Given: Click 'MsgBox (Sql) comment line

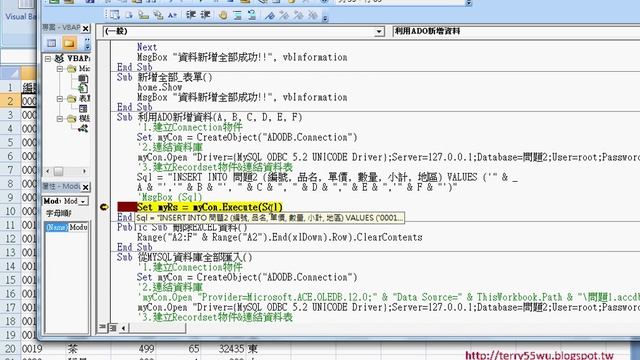Looking at the screenshot, I should click(169, 197).
